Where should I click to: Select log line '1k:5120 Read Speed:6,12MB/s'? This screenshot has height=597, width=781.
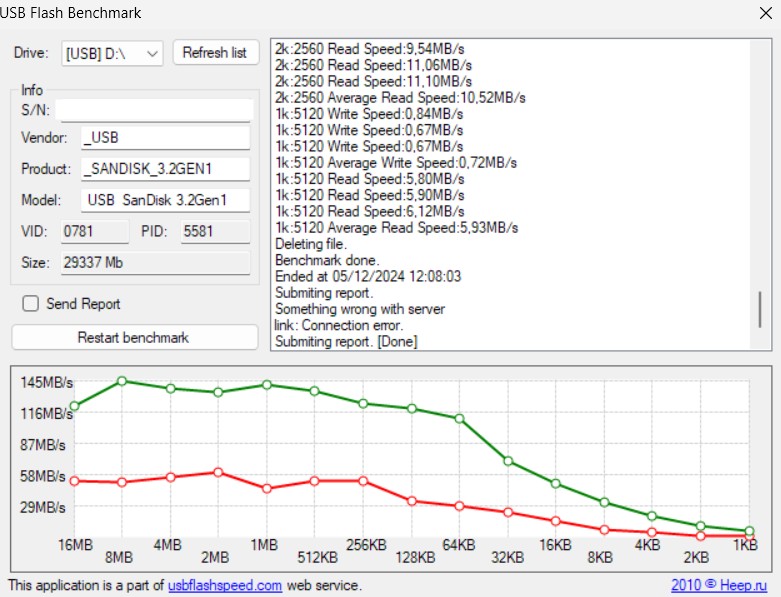click(370, 212)
